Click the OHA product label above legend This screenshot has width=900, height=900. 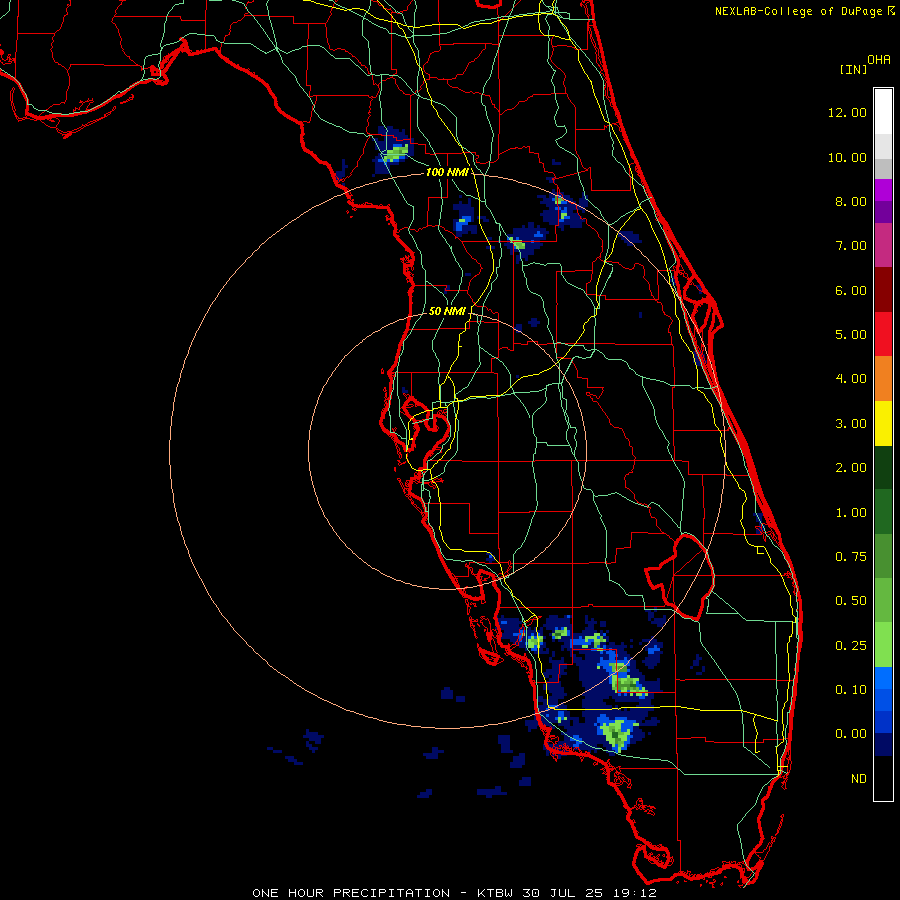[x=879, y=60]
